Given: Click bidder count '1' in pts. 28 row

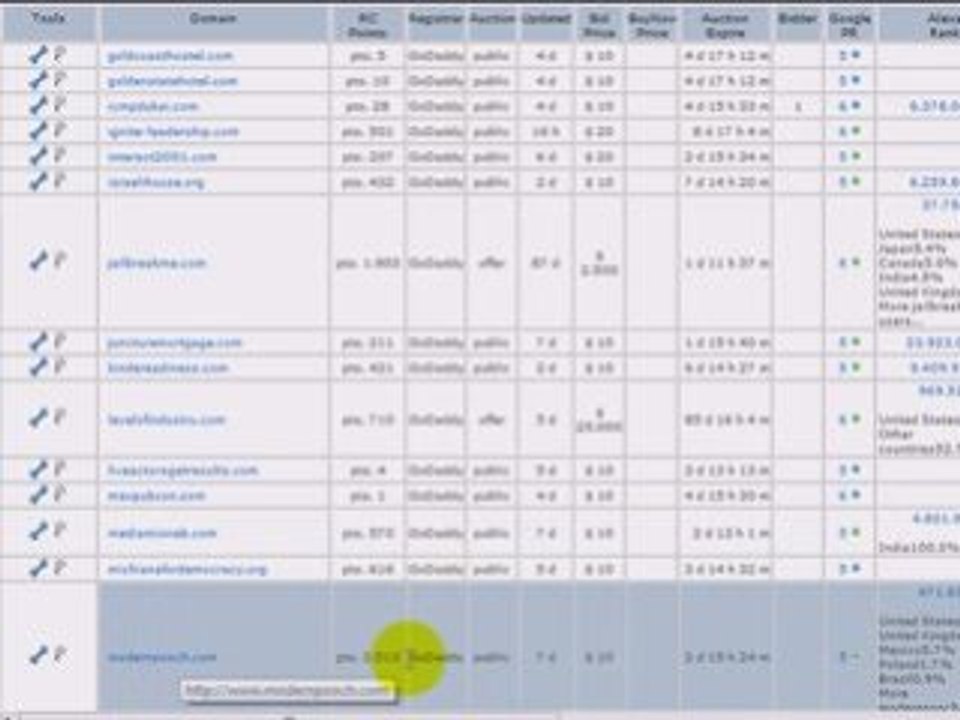Looking at the screenshot, I should 798,107.
